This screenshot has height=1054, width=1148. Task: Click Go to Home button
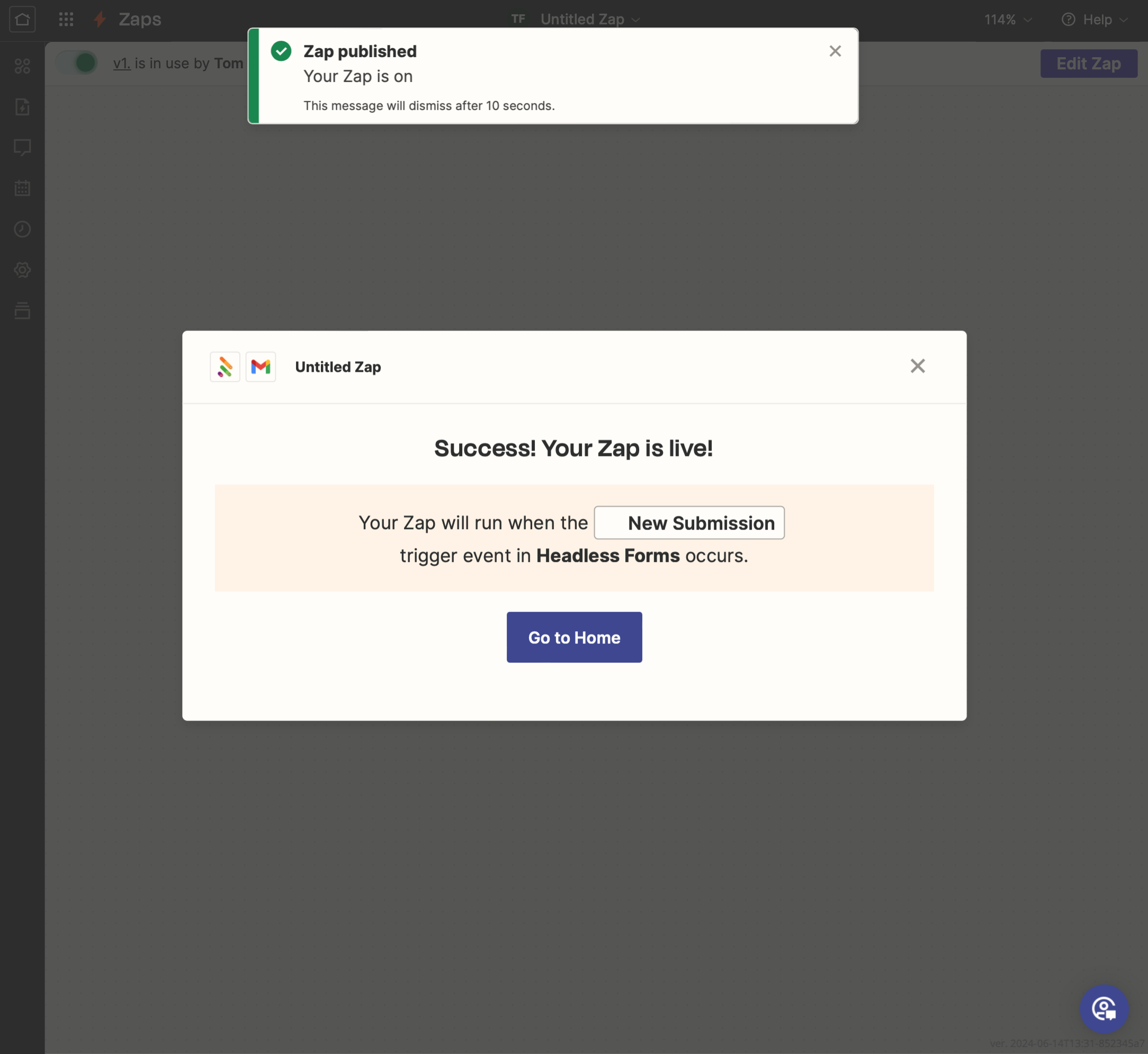[574, 637]
